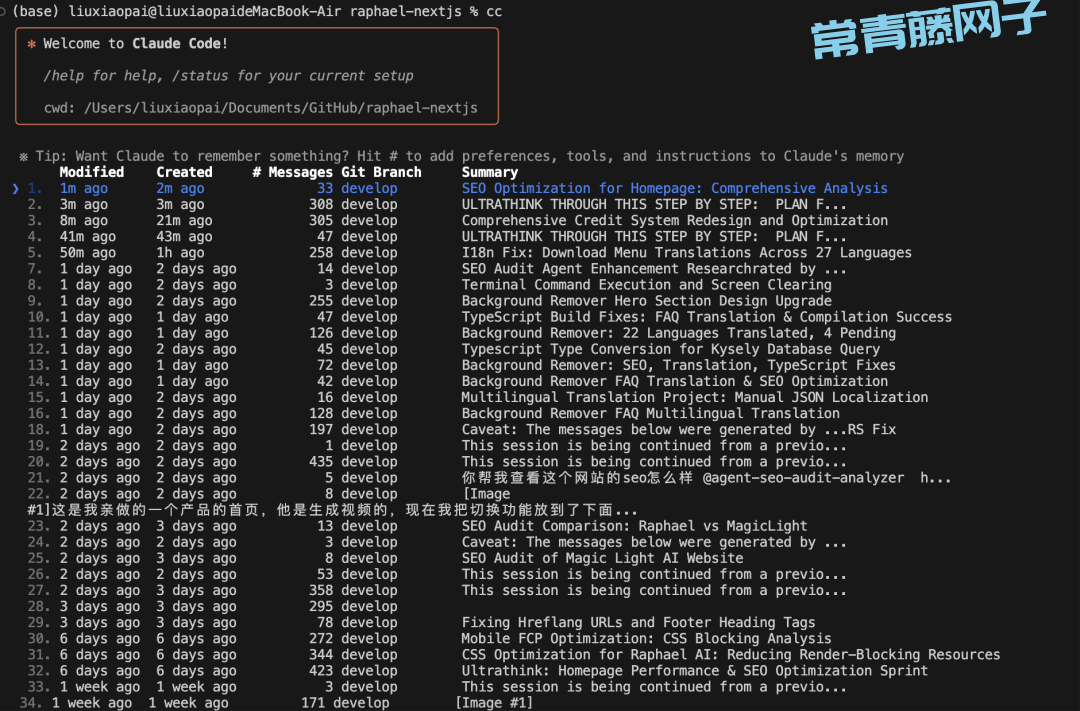Pick "Terminal Command Execution and Screen Clearing"
The height and width of the screenshot is (711, 1080).
pos(429,285)
